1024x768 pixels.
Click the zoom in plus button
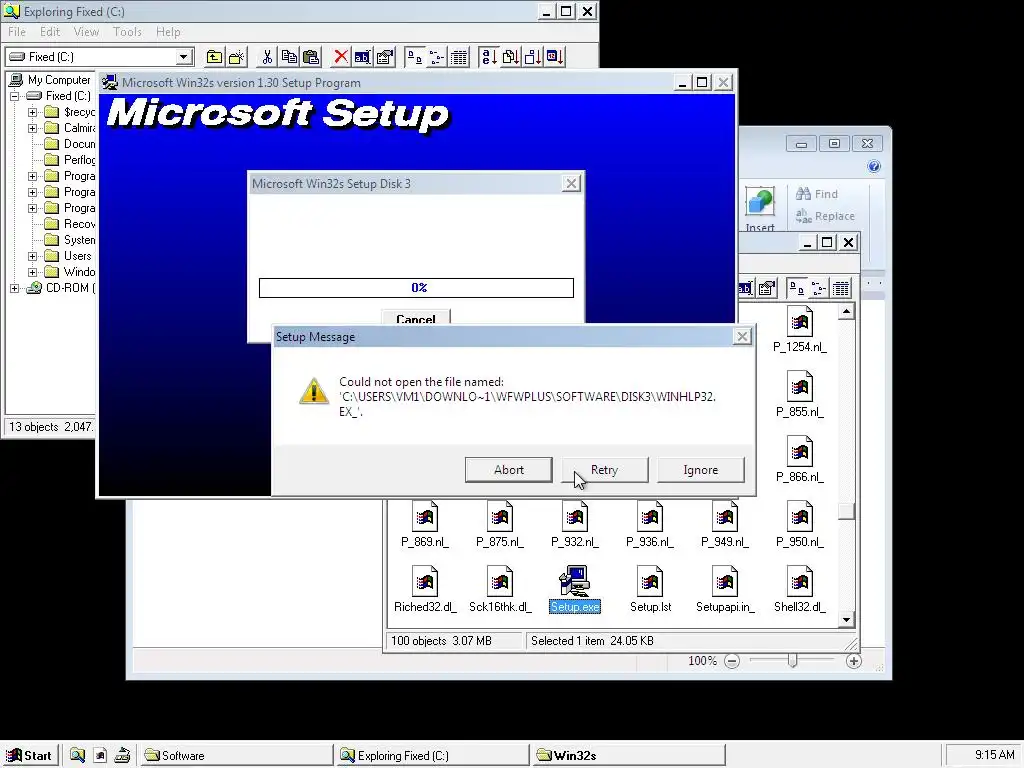854,661
